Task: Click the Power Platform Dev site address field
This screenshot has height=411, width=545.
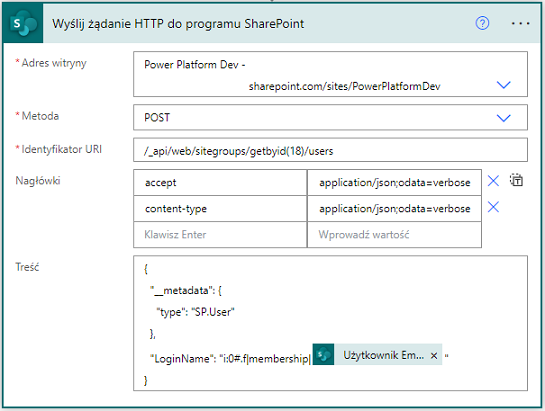Action: coord(330,74)
